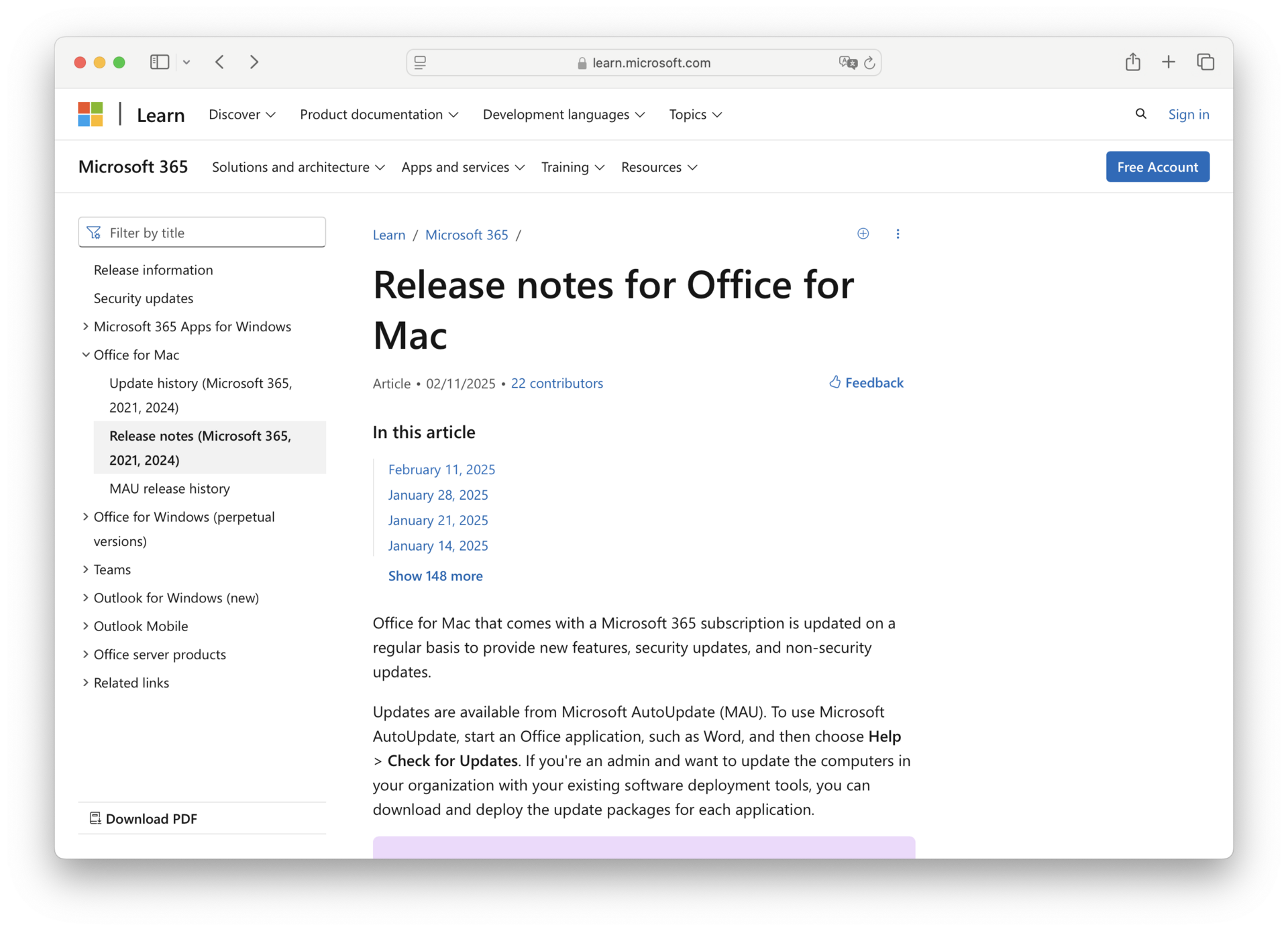Click the translate icon in the address bar
The height and width of the screenshot is (931, 1288).
847,62
